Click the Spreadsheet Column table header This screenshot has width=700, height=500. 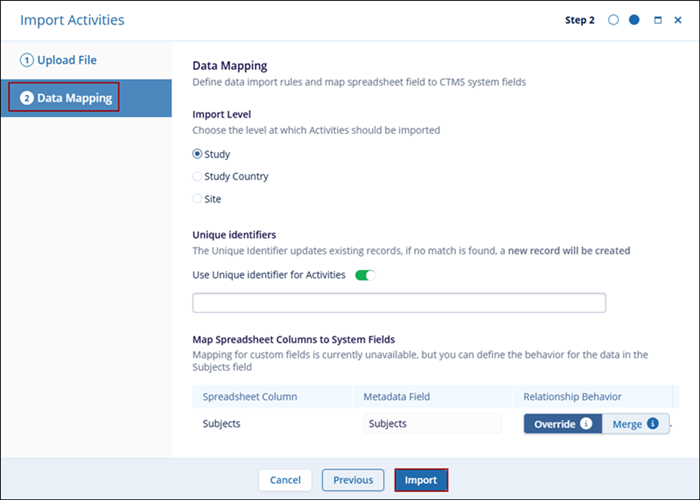(249, 397)
